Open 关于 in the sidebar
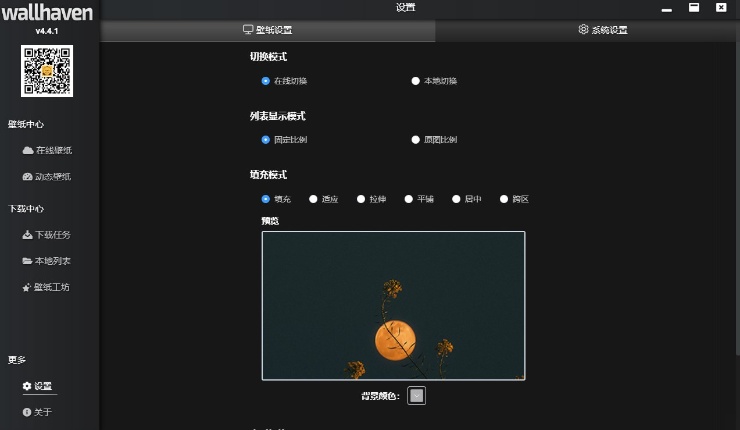This screenshot has width=740, height=430. point(37,412)
